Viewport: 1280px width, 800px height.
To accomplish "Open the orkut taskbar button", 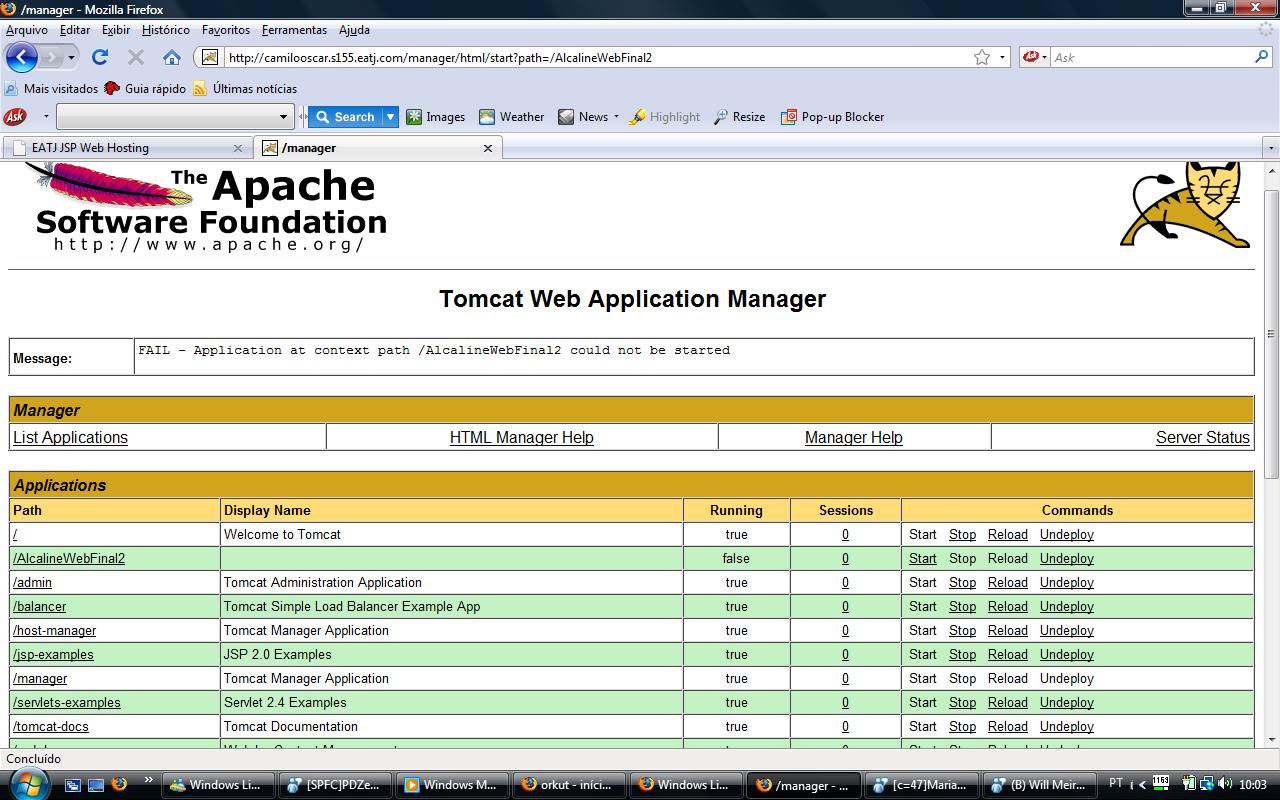I will tap(568, 785).
